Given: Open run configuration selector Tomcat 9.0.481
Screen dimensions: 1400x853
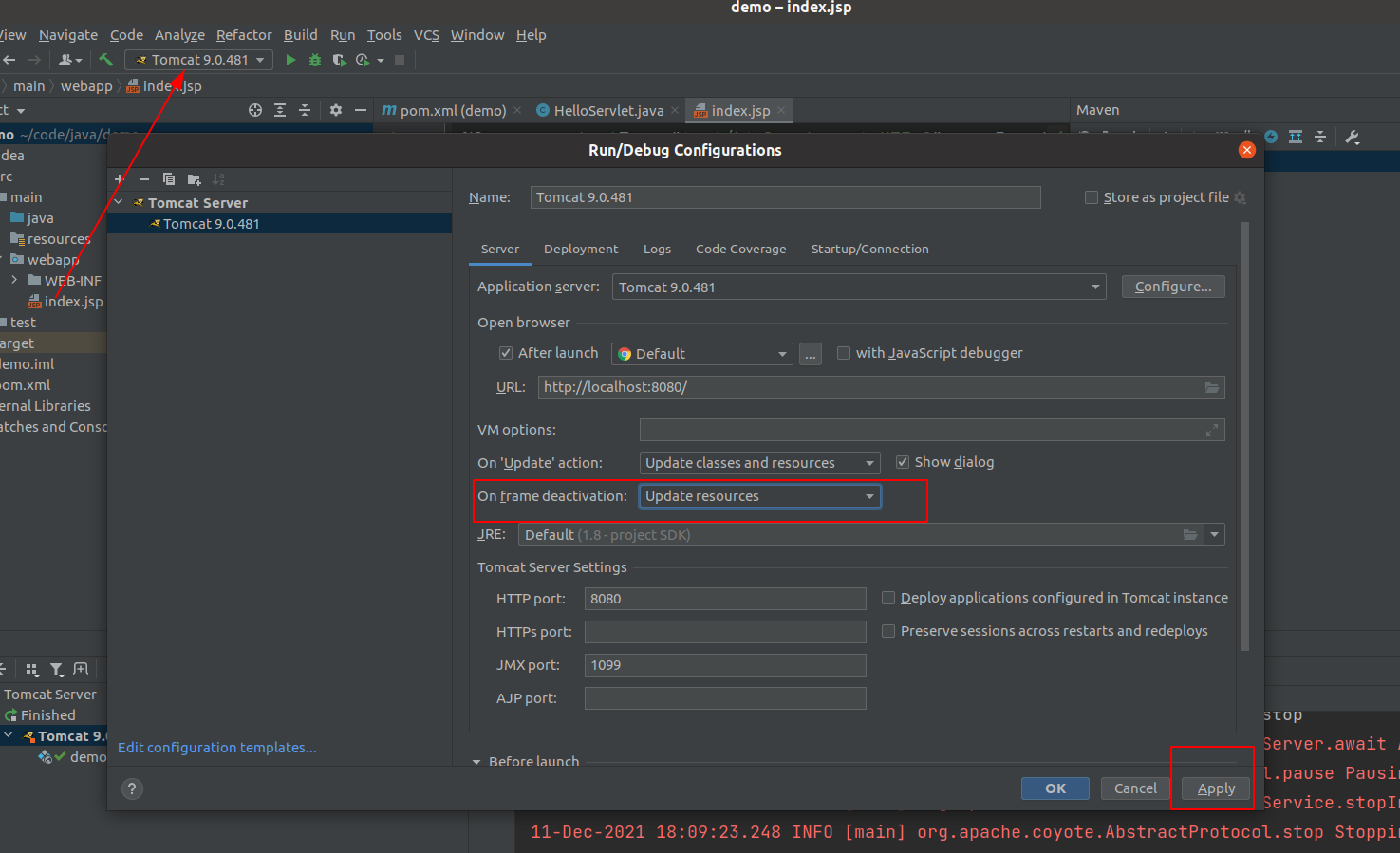Looking at the screenshot, I should [198, 60].
